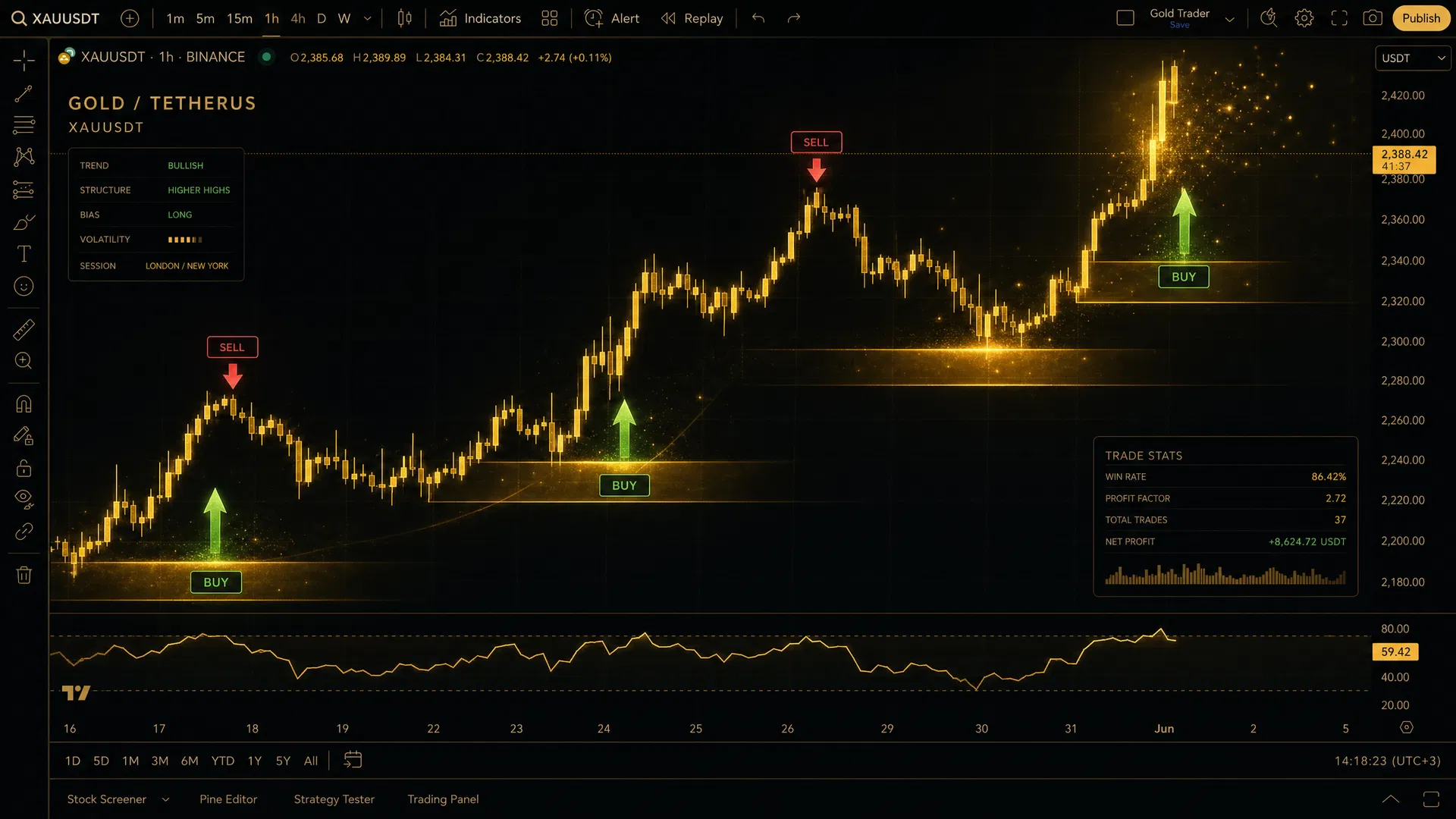The height and width of the screenshot is (819, 1456).
Task: Publish the chart idea
Action: click(1420, 18)
